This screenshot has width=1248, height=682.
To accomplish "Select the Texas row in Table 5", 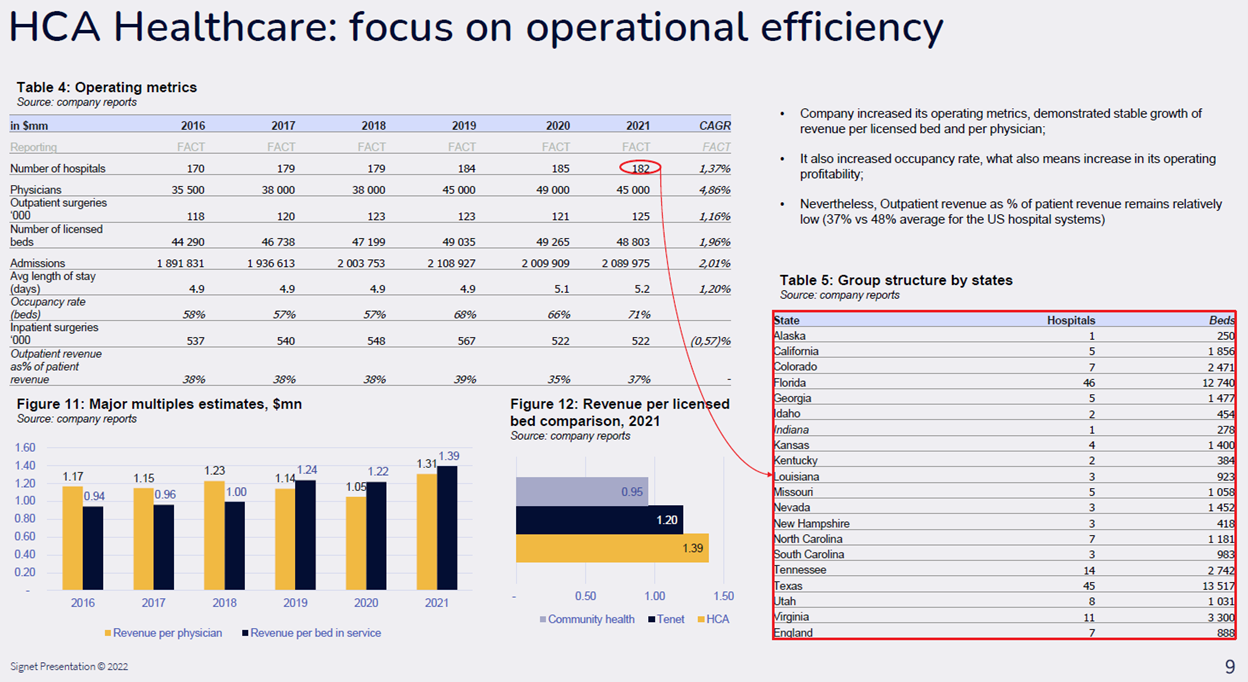I will (1003, 586).
